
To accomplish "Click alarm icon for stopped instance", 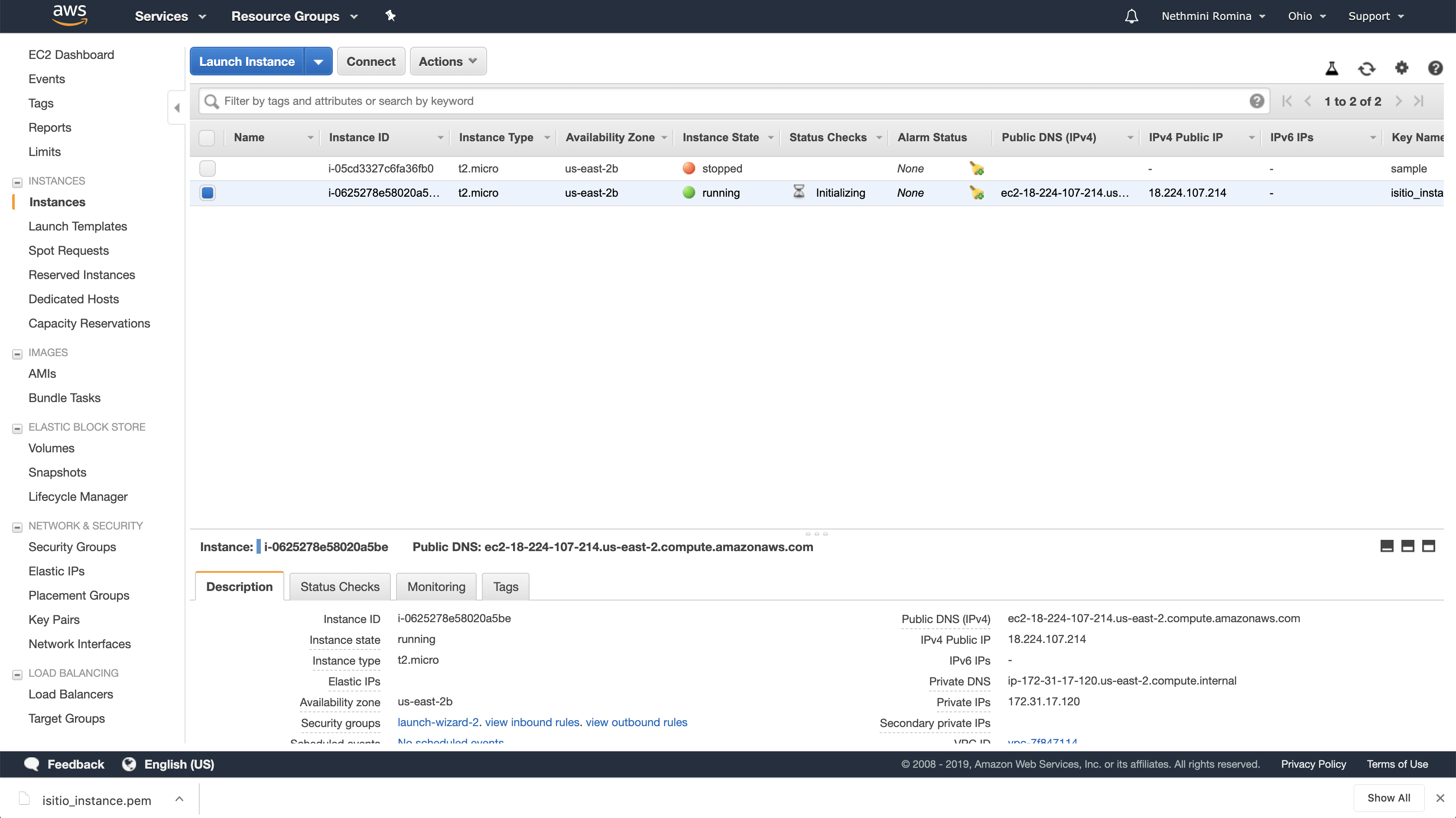I will click(x=977, y=169).
